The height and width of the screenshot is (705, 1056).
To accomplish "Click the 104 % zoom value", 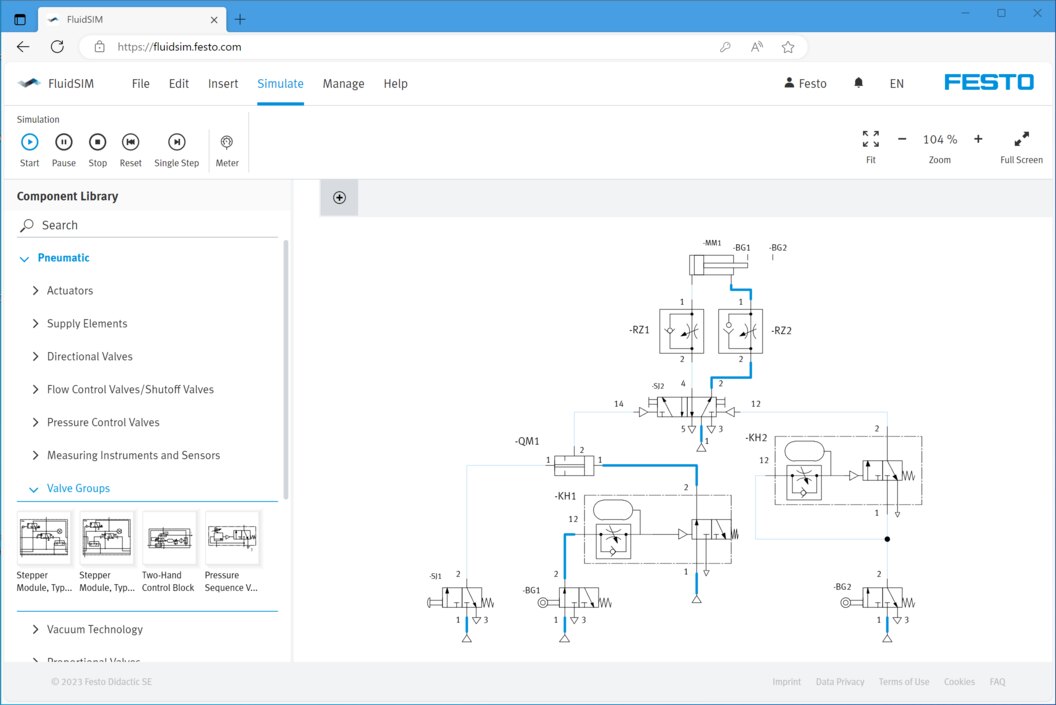I will pos(939,139).
